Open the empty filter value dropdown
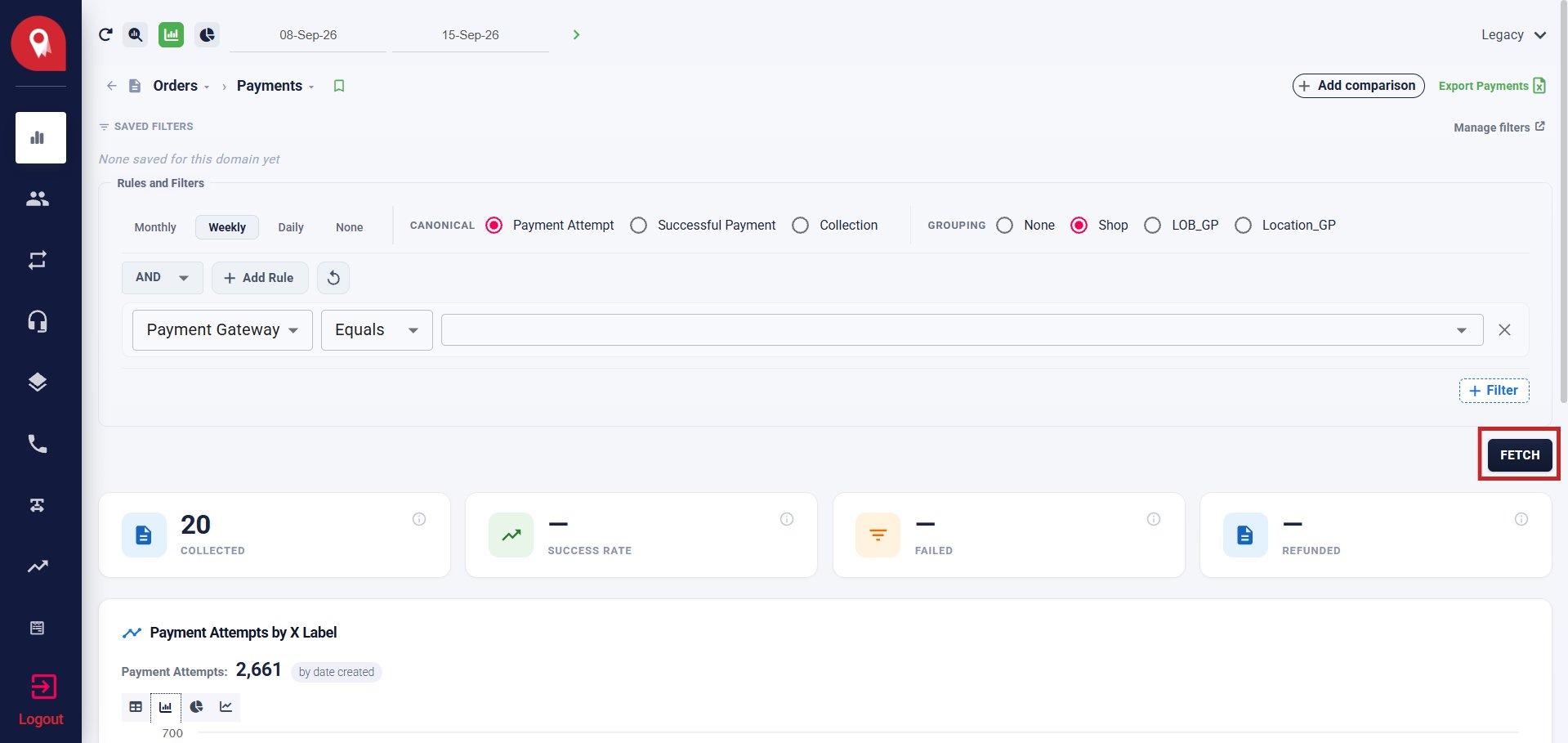1568x743 pixels. (x=962, y=330)
